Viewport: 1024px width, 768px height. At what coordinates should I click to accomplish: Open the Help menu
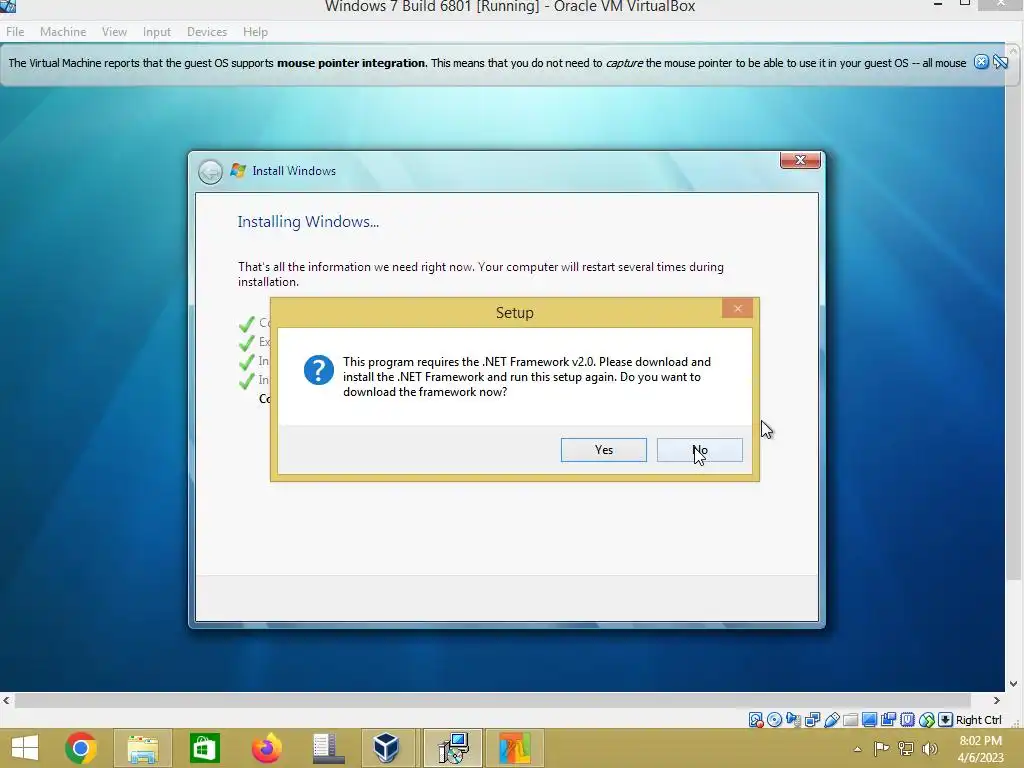(255, 31)
